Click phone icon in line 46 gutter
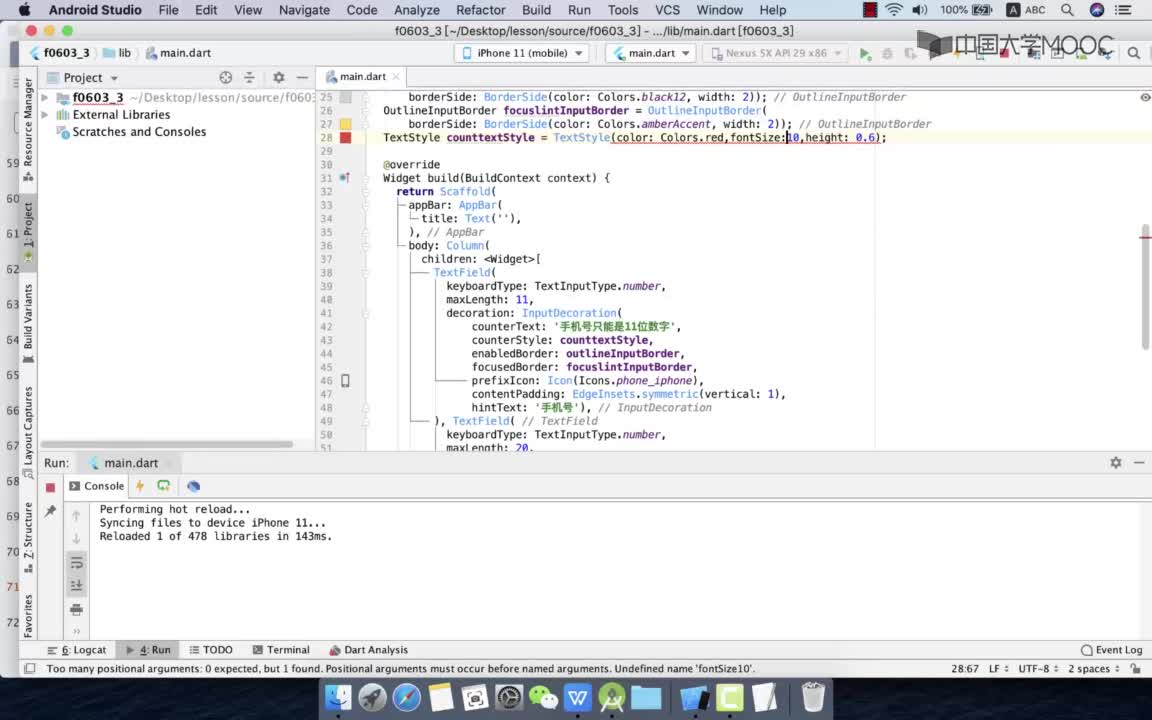The image size is (1152, 720). tap(345, 381)
